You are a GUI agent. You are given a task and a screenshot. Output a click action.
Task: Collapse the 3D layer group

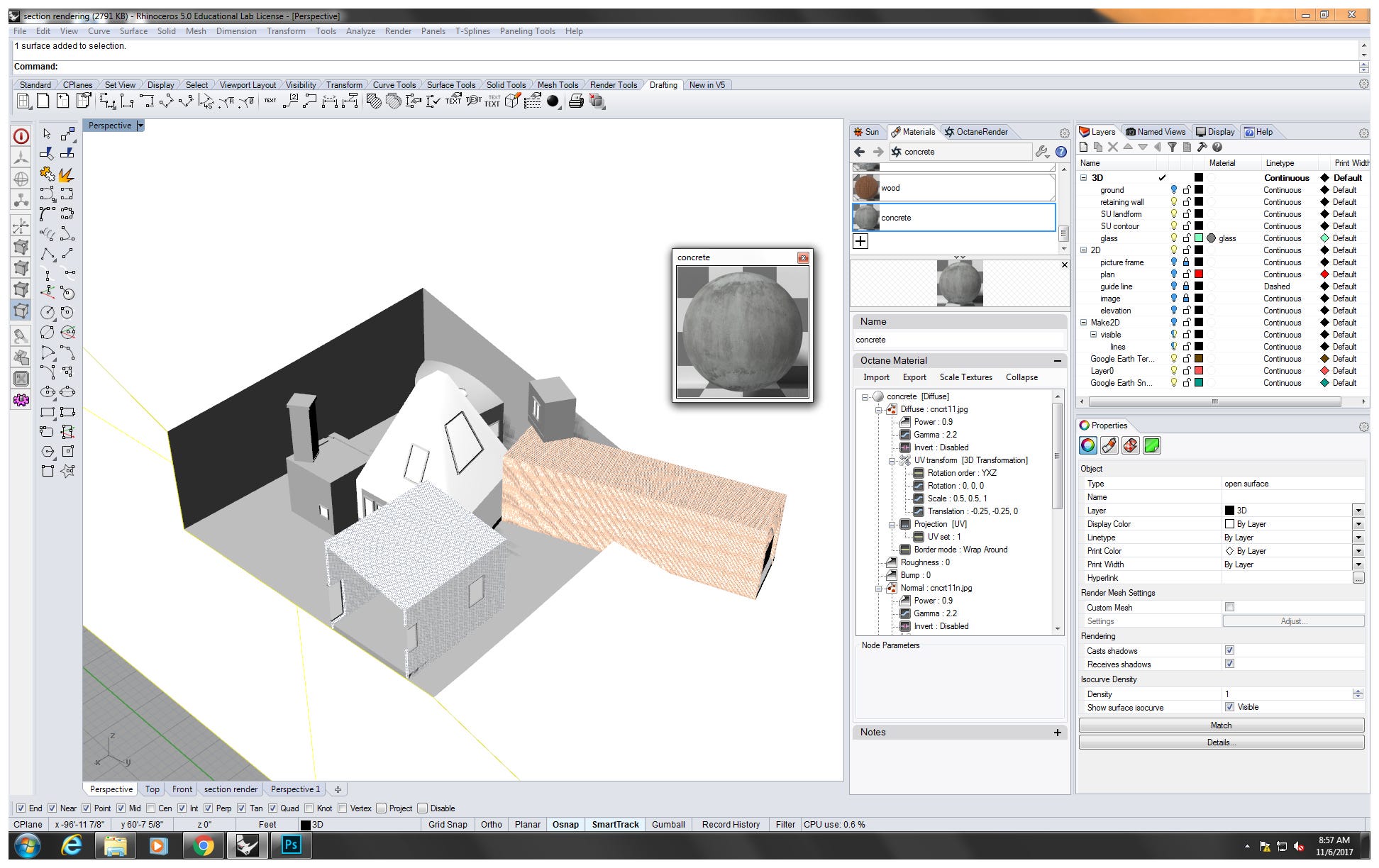coord(1084,178)
